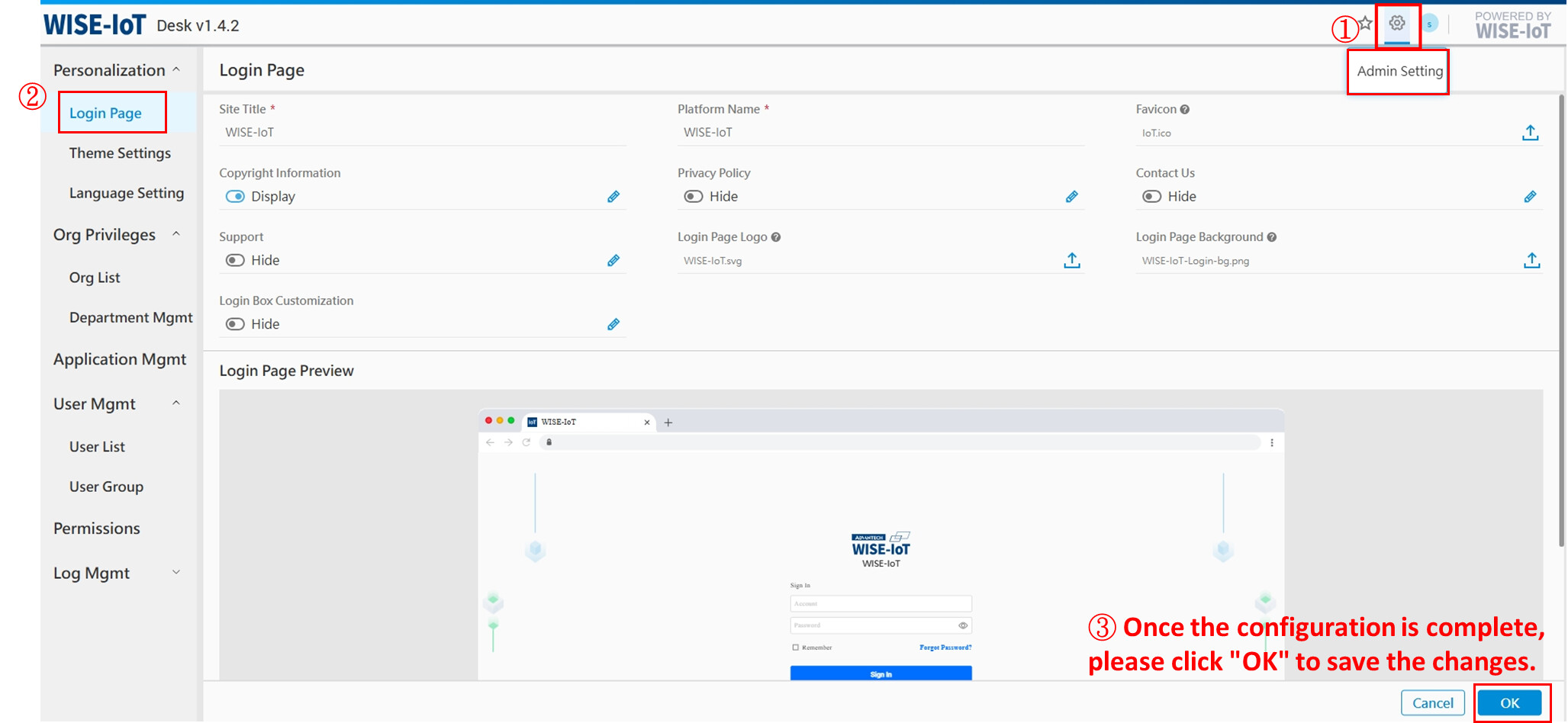Open Language Setting in the sidebar
This screenshot has width=1568, height=723.
pyautogui.click(x=127, y=193)
